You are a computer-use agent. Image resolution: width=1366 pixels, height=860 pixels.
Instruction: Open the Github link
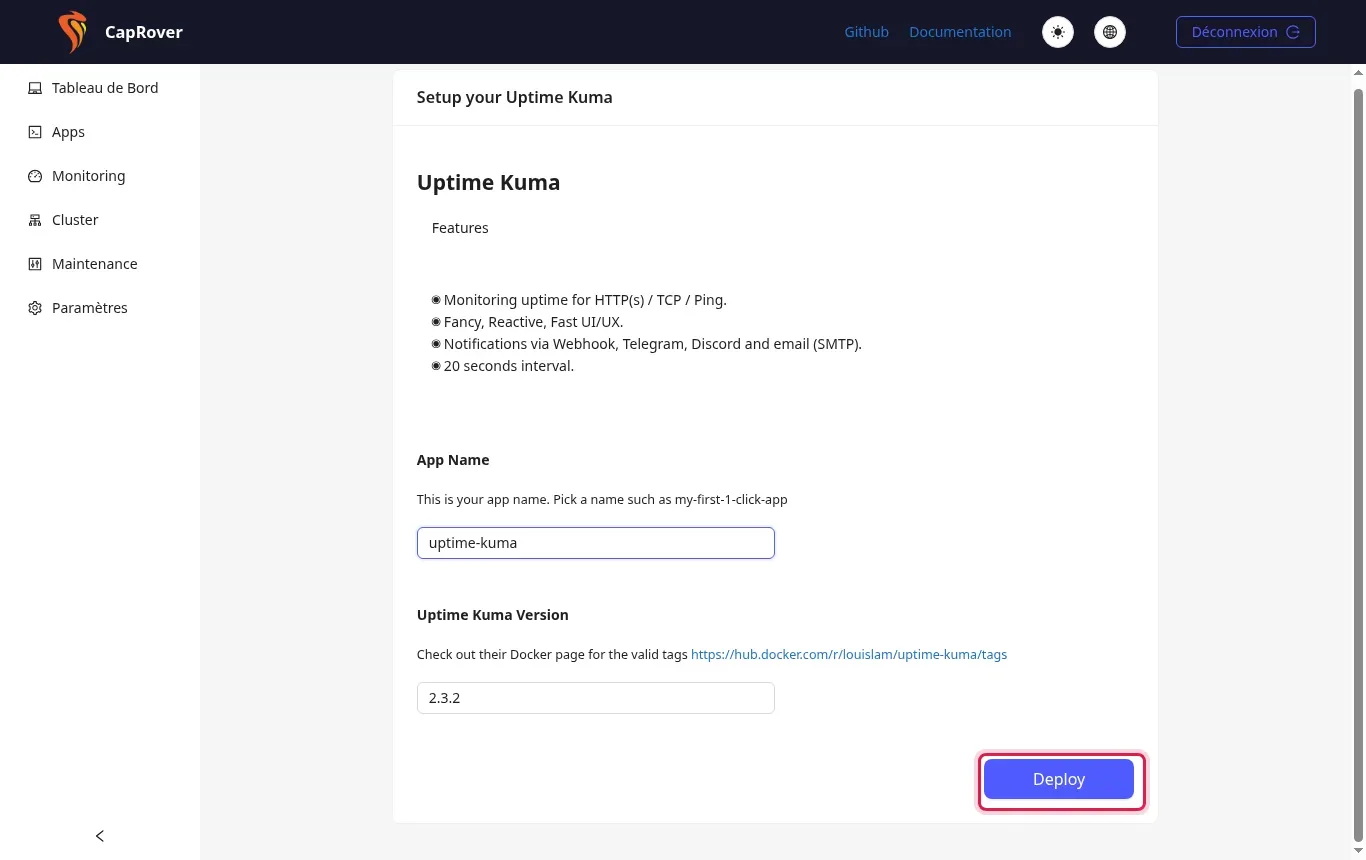pyautogui.click(x=866, y=32)
